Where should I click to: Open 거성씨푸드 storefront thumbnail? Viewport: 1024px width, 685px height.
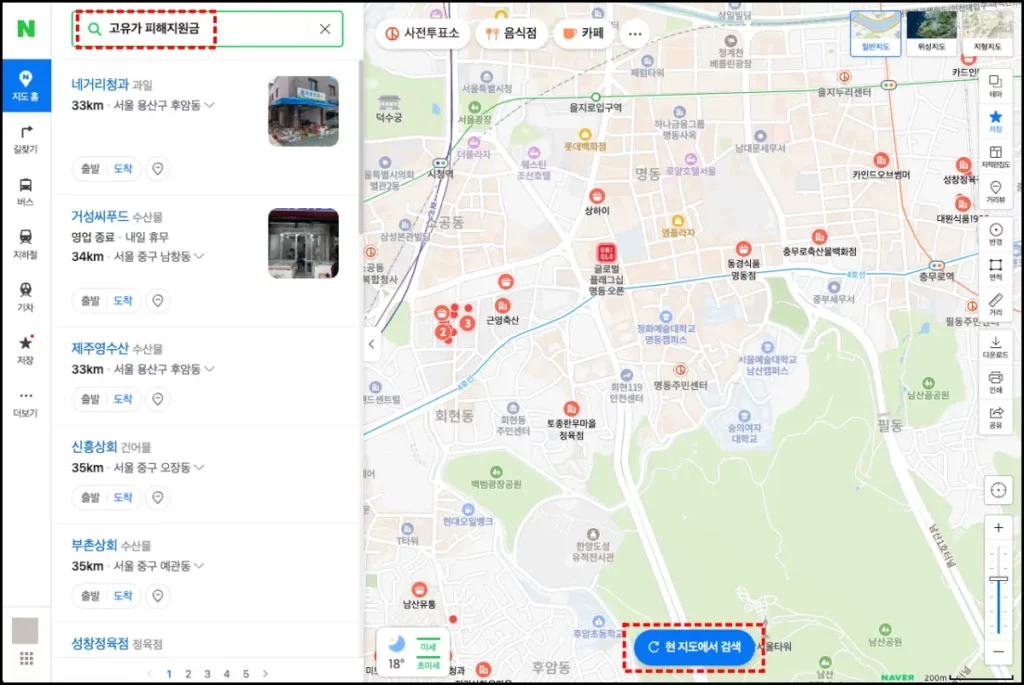303,243
